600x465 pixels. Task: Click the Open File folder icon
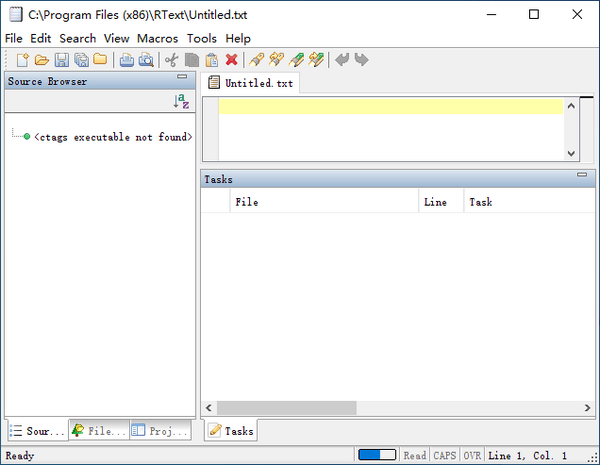coord(42,60)
